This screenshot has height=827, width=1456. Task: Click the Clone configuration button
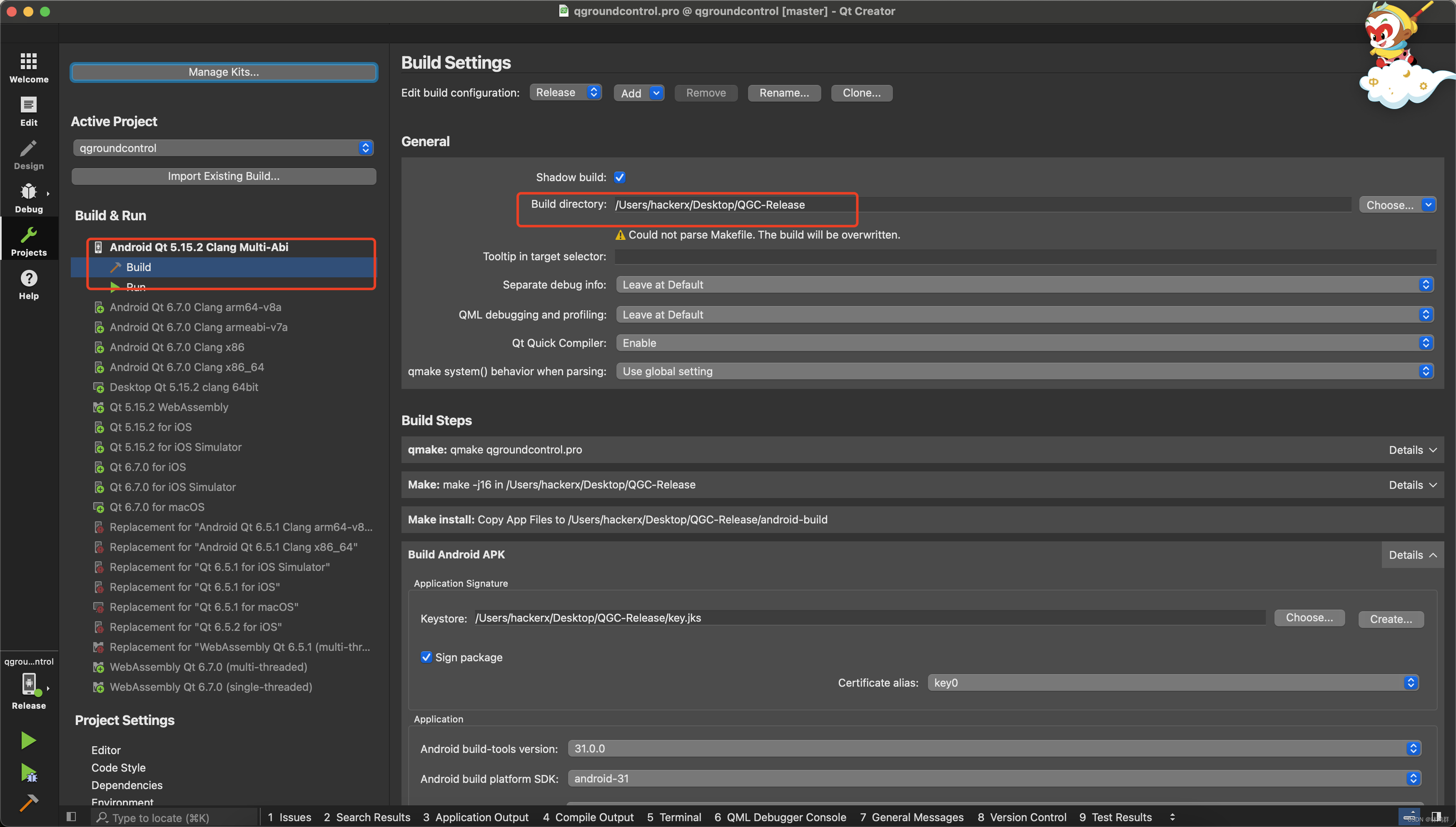[x=861, y=93]
